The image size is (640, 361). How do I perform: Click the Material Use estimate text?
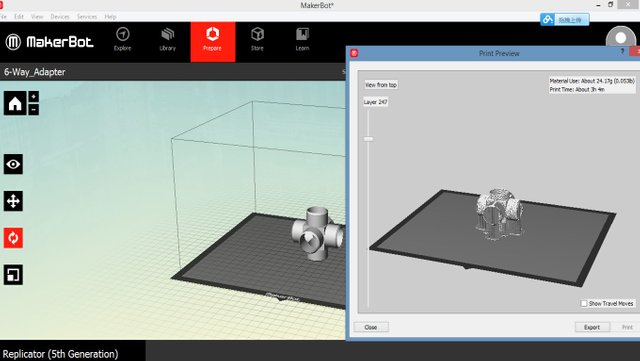pos(592,81)
